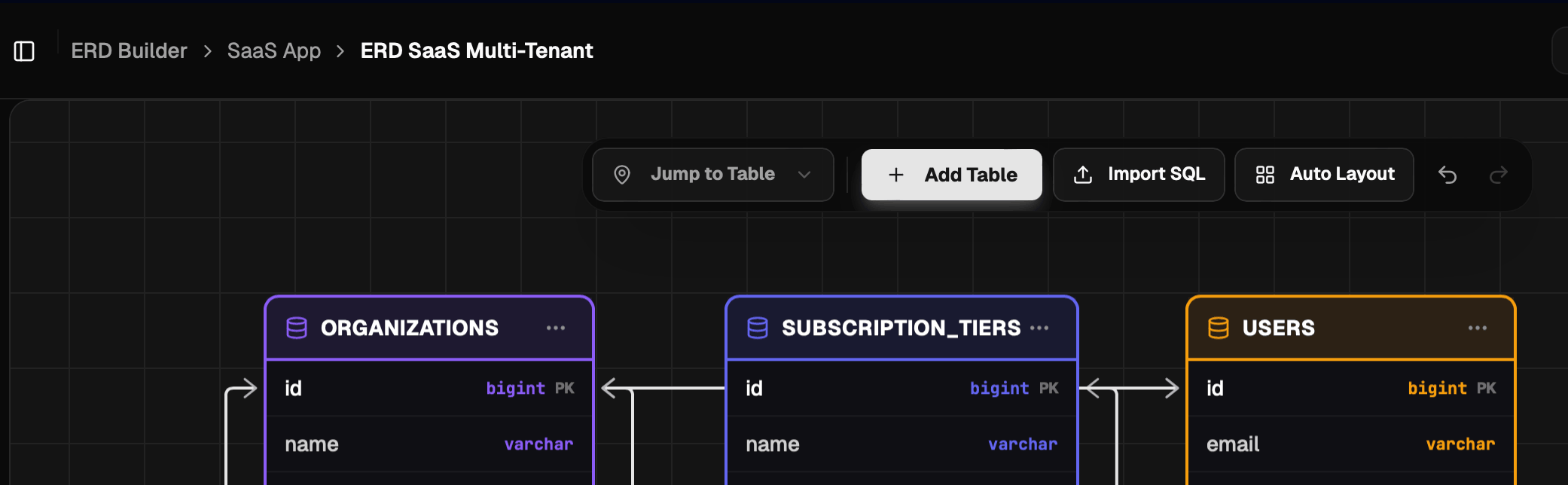This screenshot has height=485, width=1568.
Task: Click the Import SQL button
Action: click(1139, 175)
